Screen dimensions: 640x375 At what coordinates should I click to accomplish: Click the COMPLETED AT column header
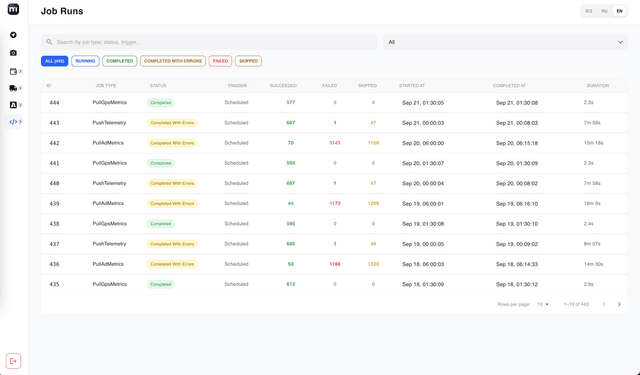pyautogui.click(x=509, y=86)
